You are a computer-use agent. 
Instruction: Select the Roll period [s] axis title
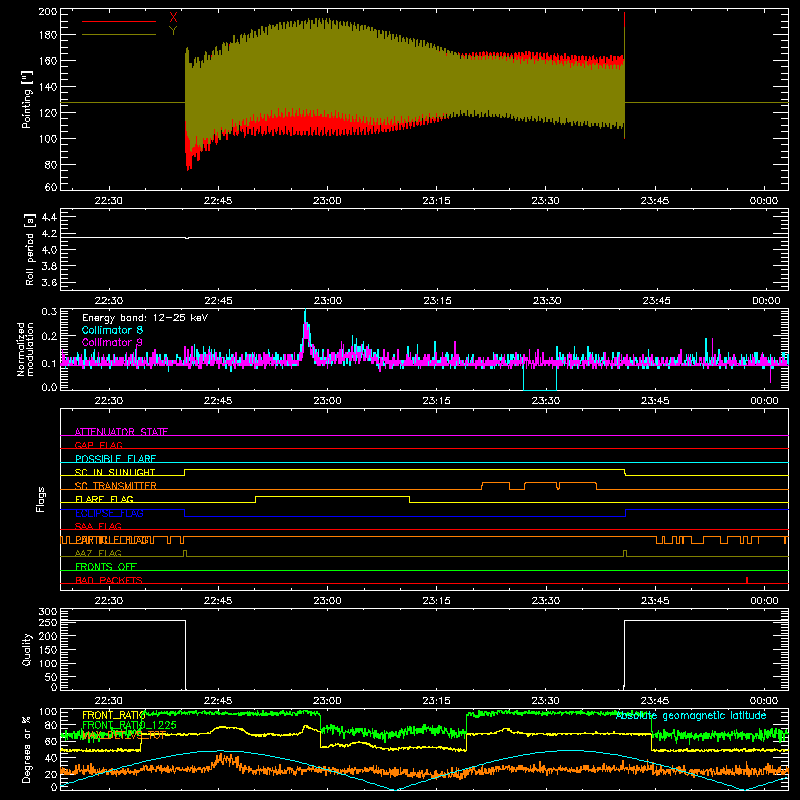click(x=30, y=249)
